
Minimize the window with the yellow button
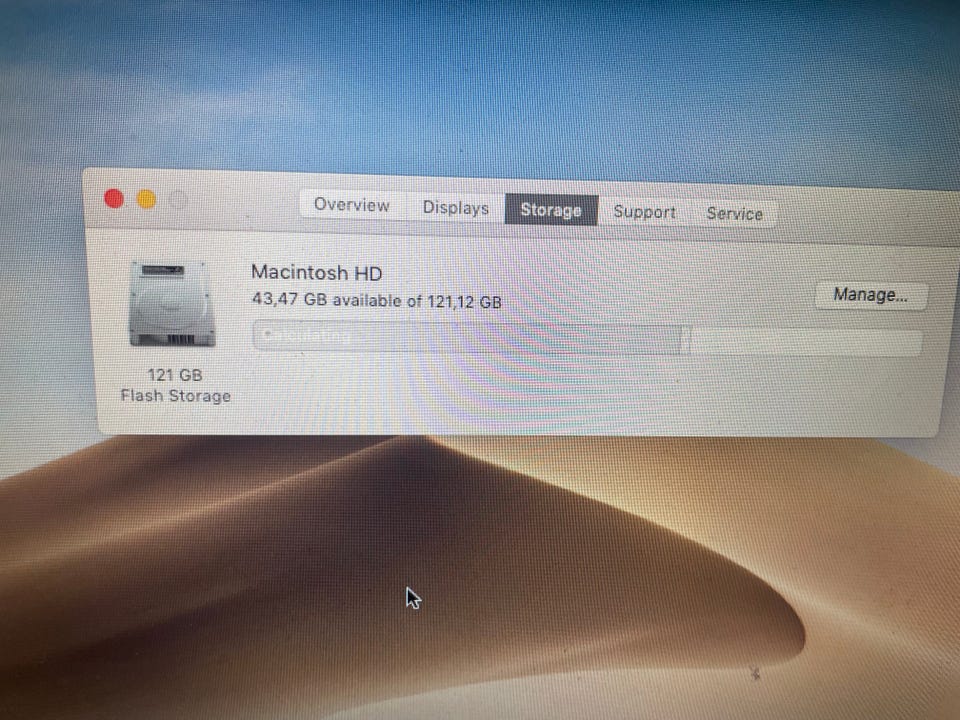[146, 199]
